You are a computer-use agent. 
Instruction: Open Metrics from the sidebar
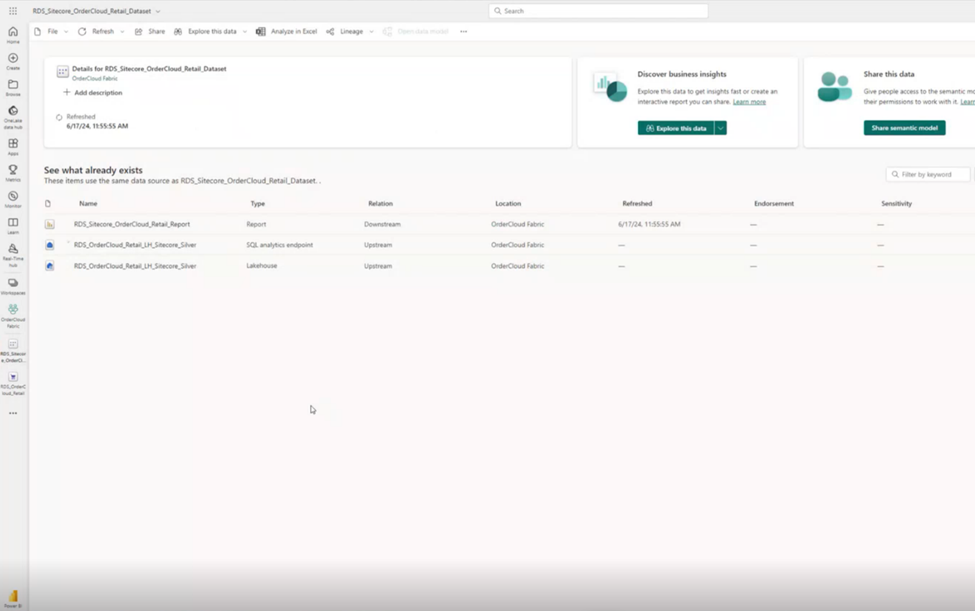13,173
